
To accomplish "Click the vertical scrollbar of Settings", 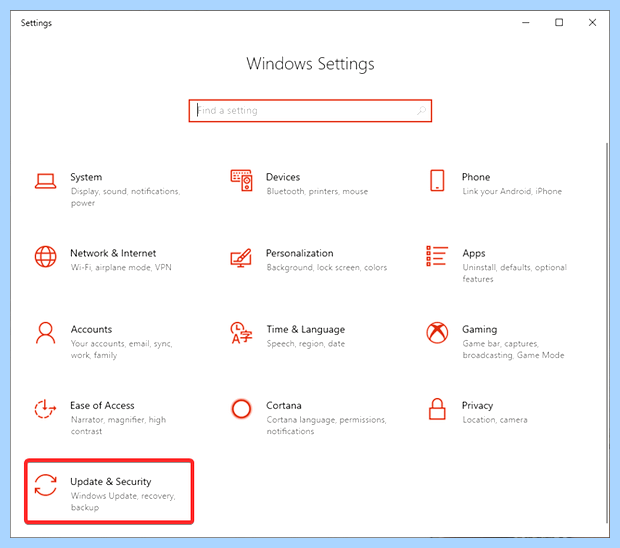I will (x=607, y=333).
